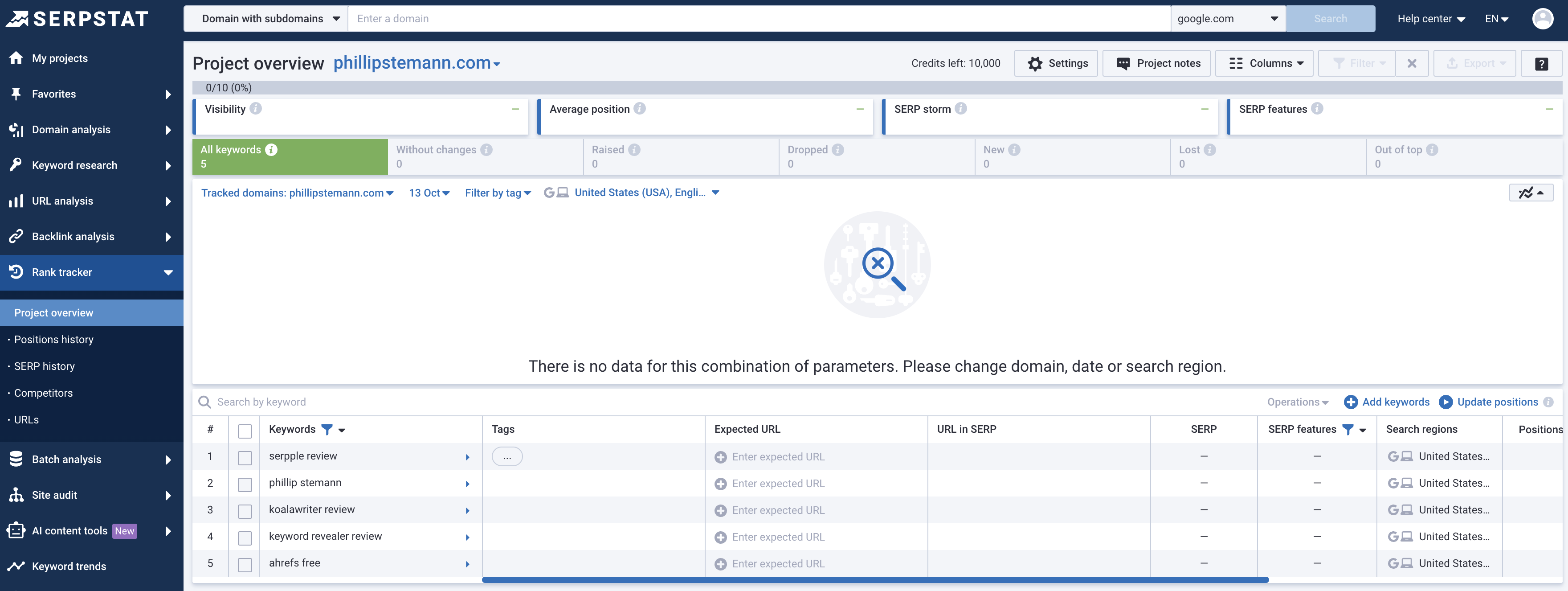The image size is (1568, 591).
Task: Click the search magnifier icon by keyword
Action: click(x=204, y=402)
